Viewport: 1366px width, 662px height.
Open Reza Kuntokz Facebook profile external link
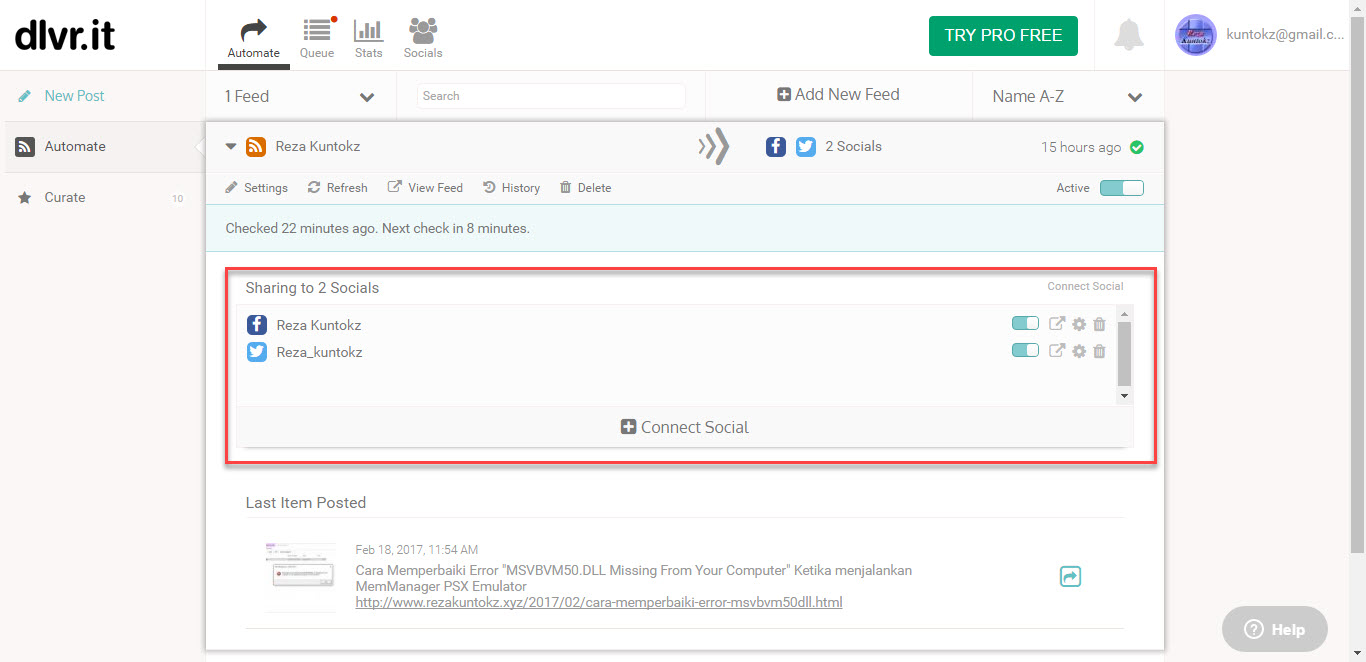click(x=1057, y=323)
